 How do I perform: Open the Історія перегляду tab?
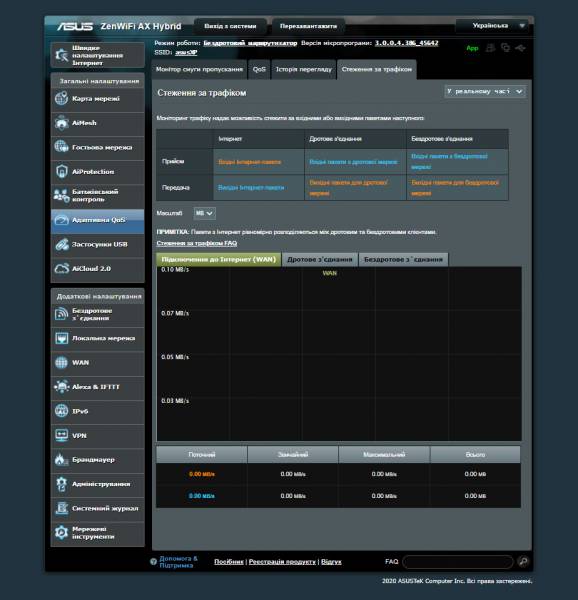(304, 70)
